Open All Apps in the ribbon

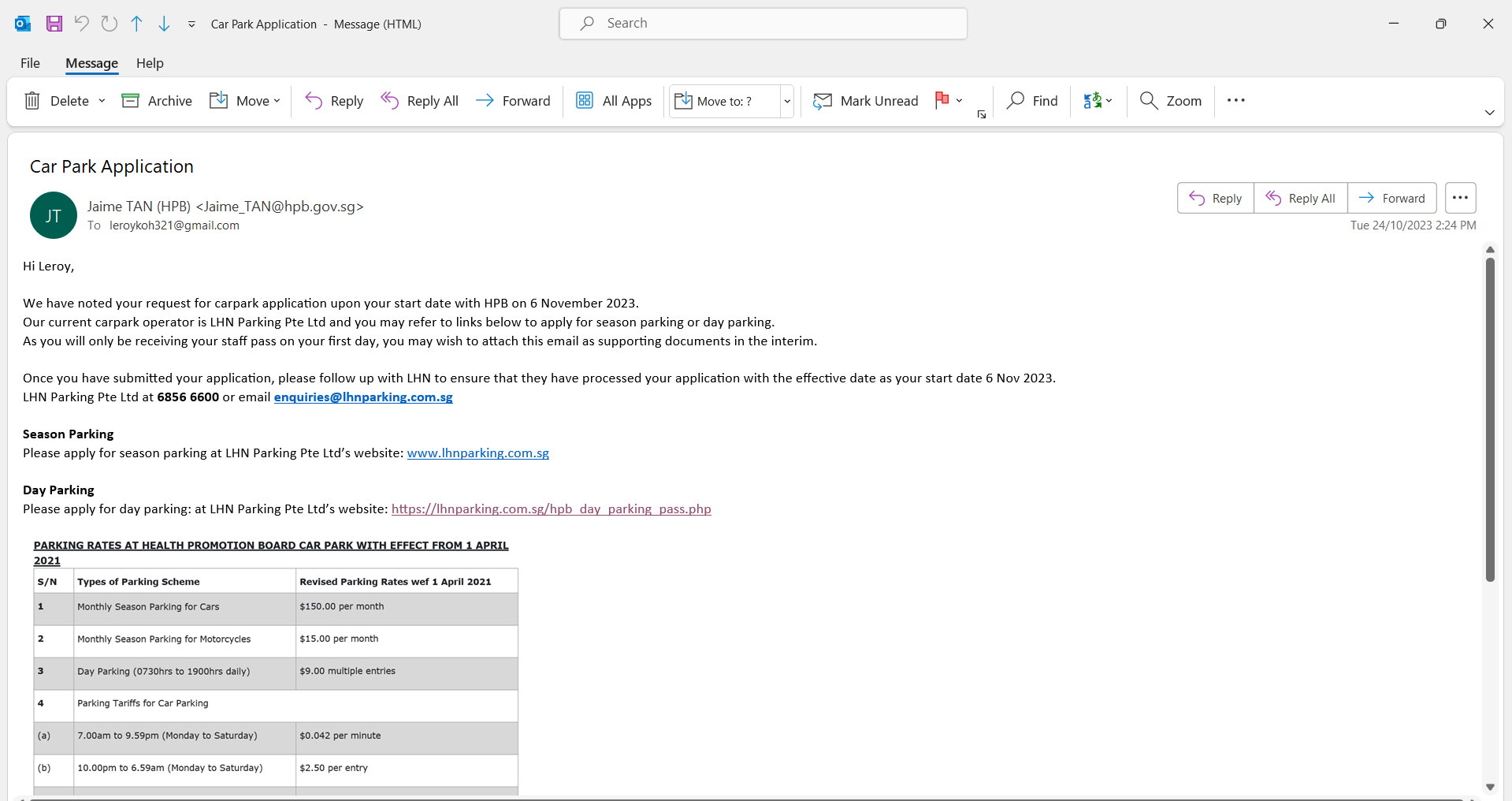[x=614, y=101]
